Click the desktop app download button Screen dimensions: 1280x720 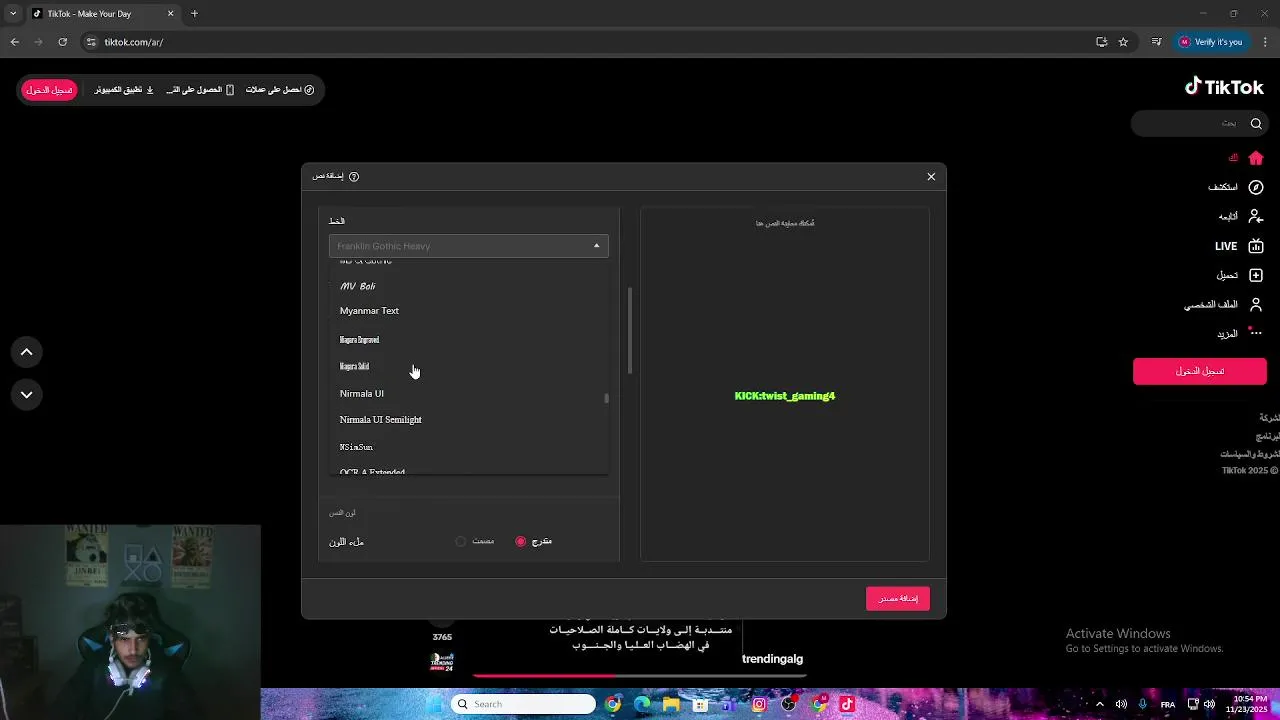tap(125, 90)
